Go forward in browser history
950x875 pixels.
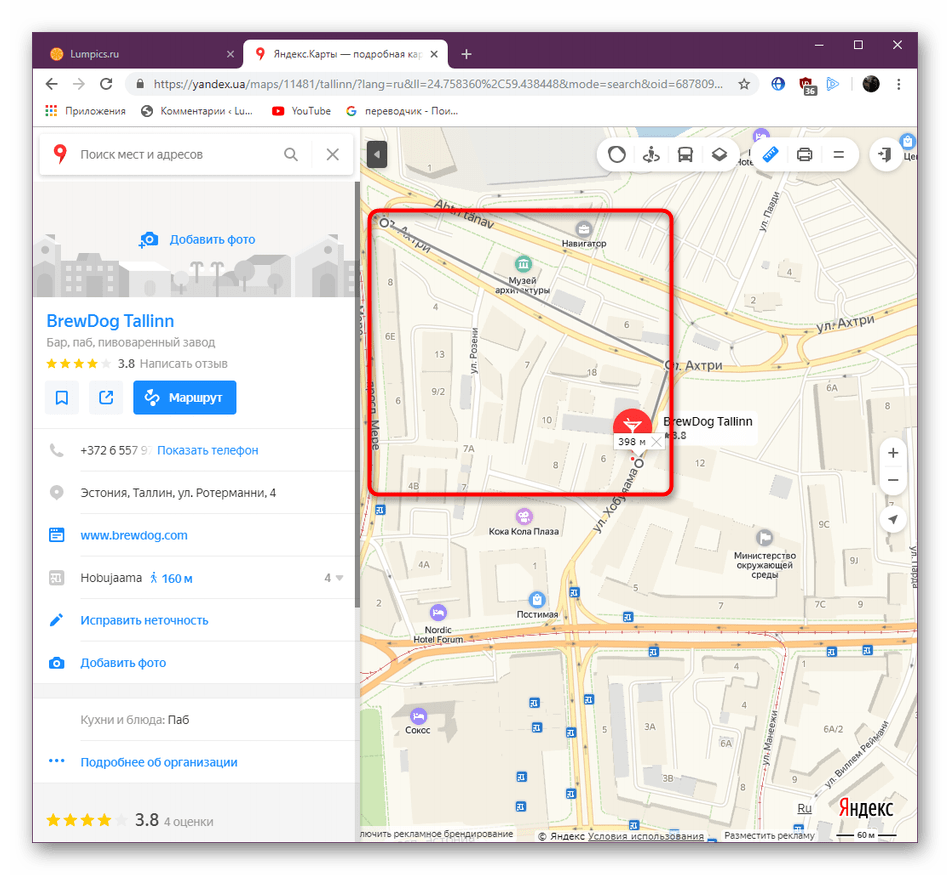[x=79, y=84]
